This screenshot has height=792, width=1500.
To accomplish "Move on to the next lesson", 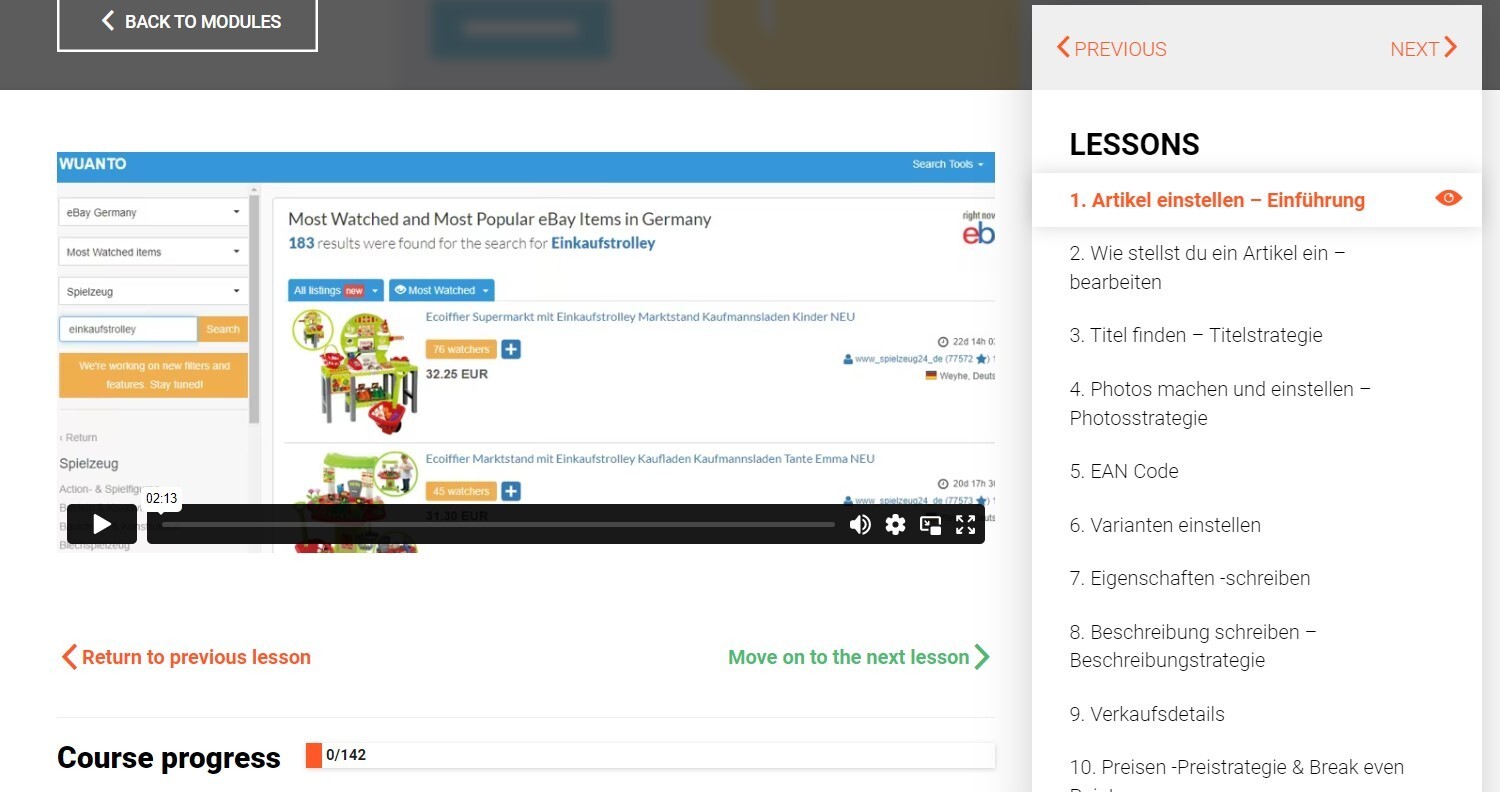I will point(859,657).
